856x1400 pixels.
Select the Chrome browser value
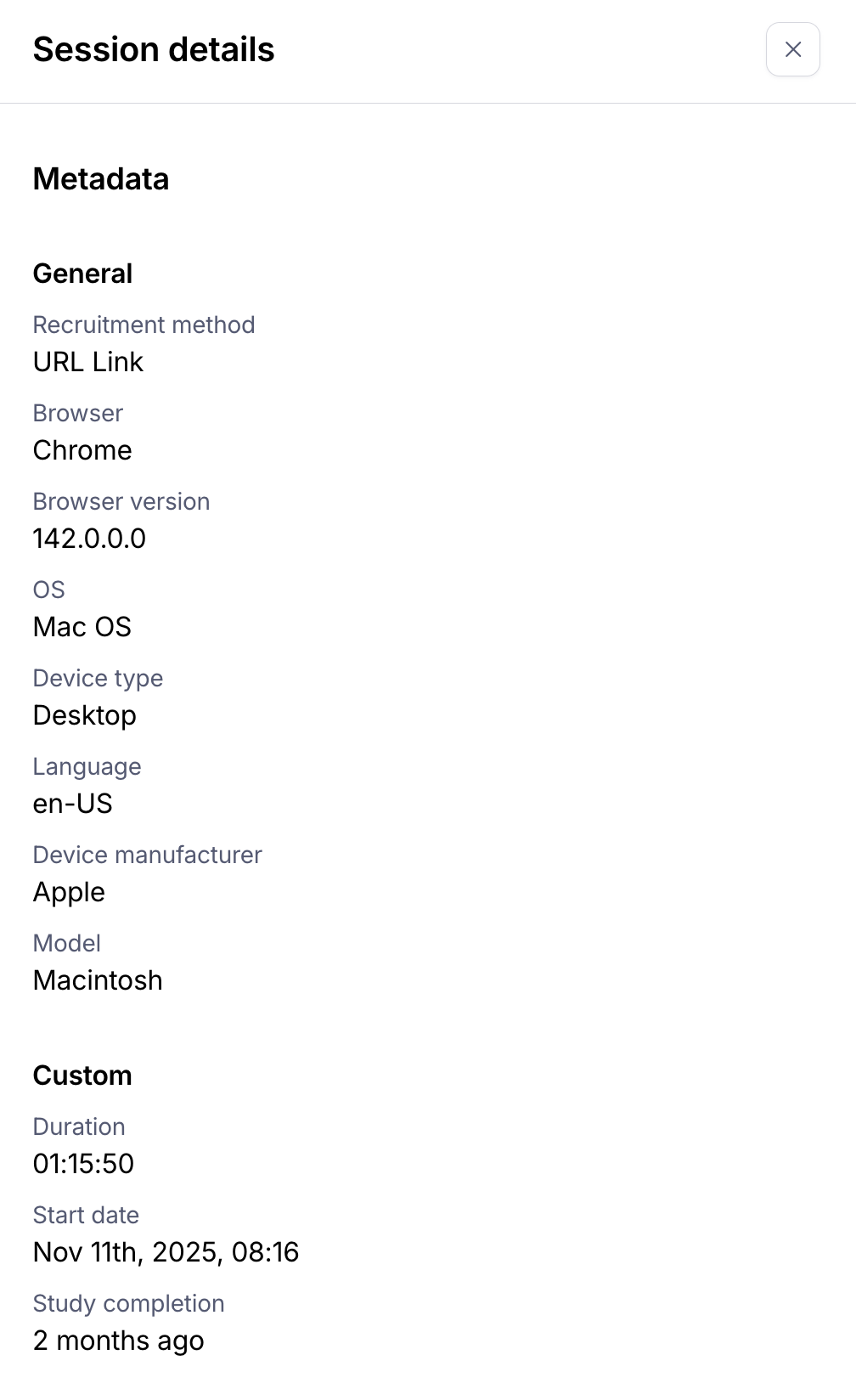coord(82,450)
